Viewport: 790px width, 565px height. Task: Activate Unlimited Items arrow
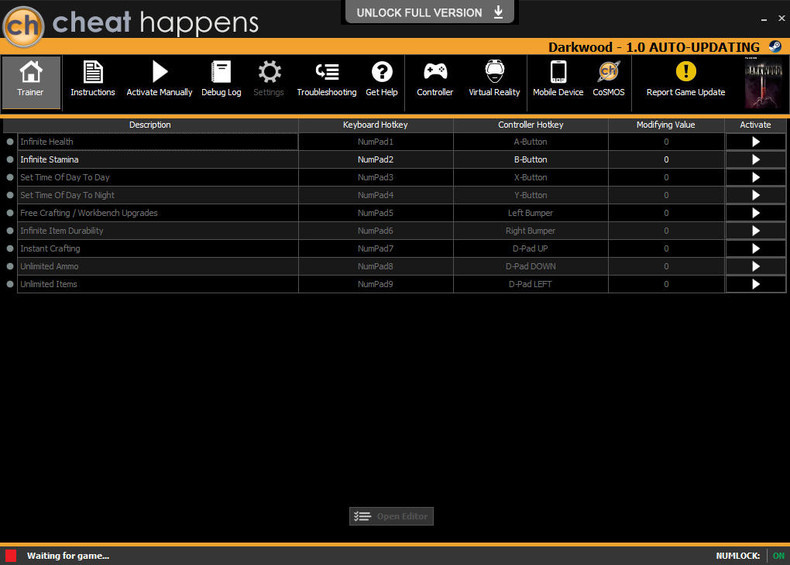click(755, 284)
